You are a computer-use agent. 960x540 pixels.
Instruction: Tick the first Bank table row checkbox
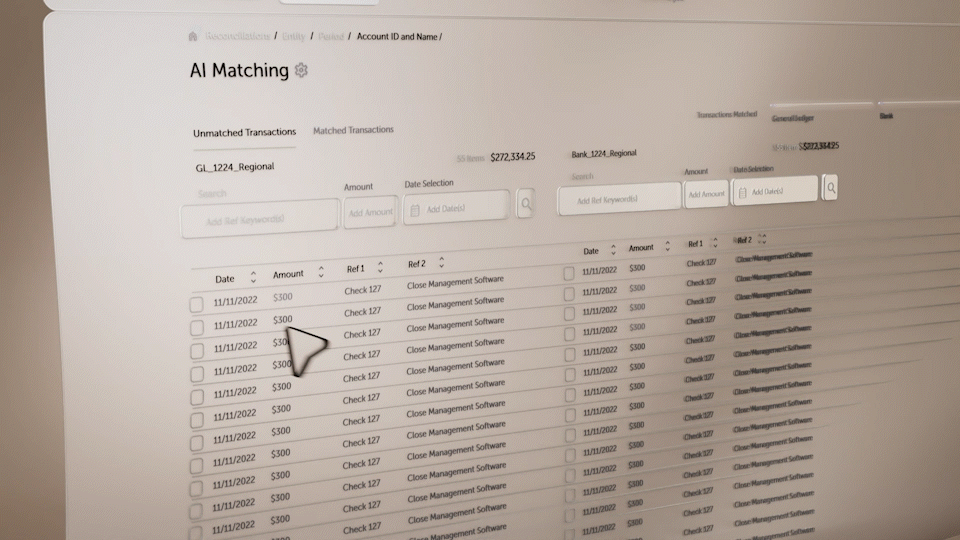(x=569, y=273)
